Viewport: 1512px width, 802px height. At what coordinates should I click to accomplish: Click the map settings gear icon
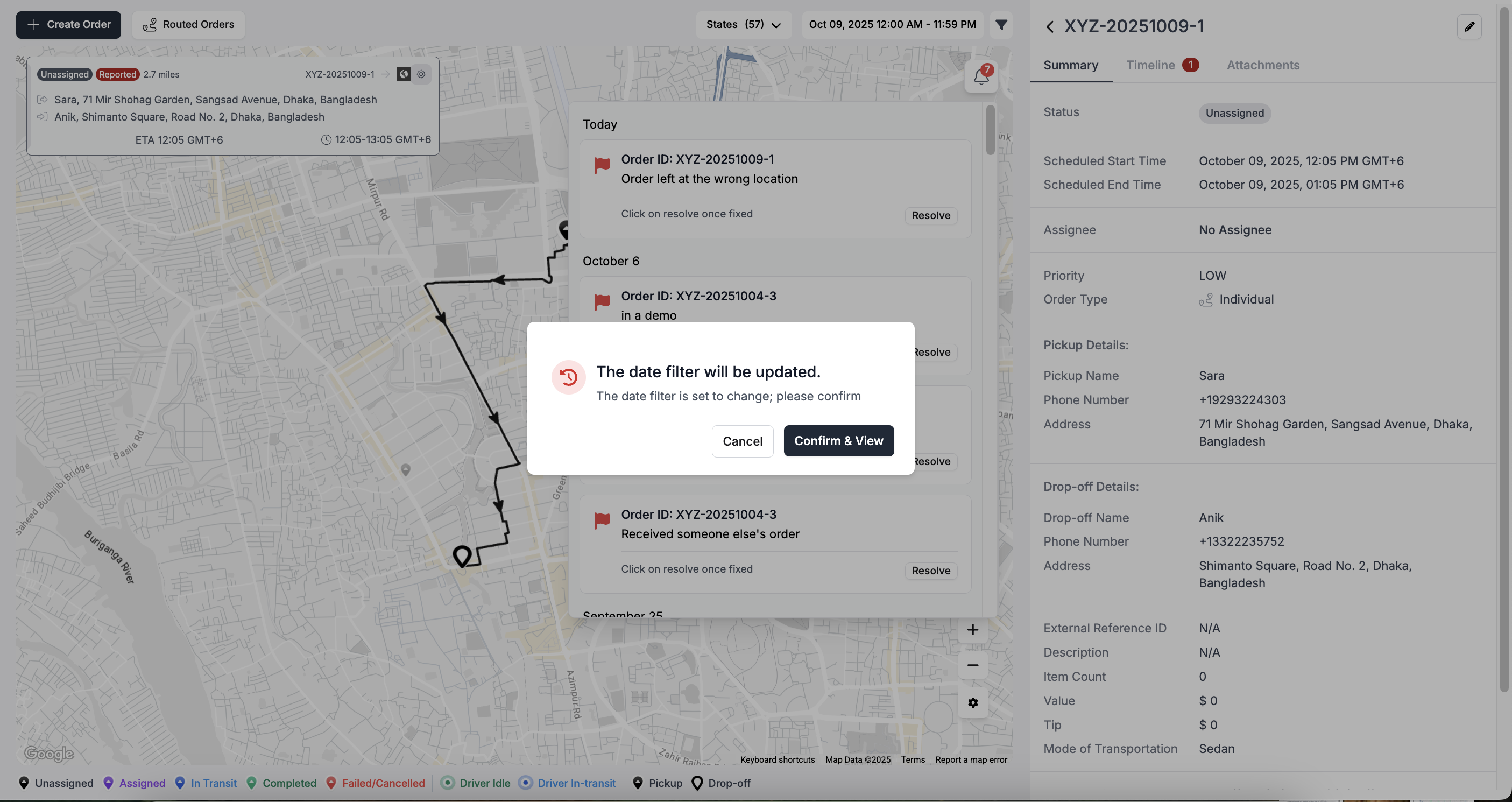pyautogui.click(x=973, y=703)
